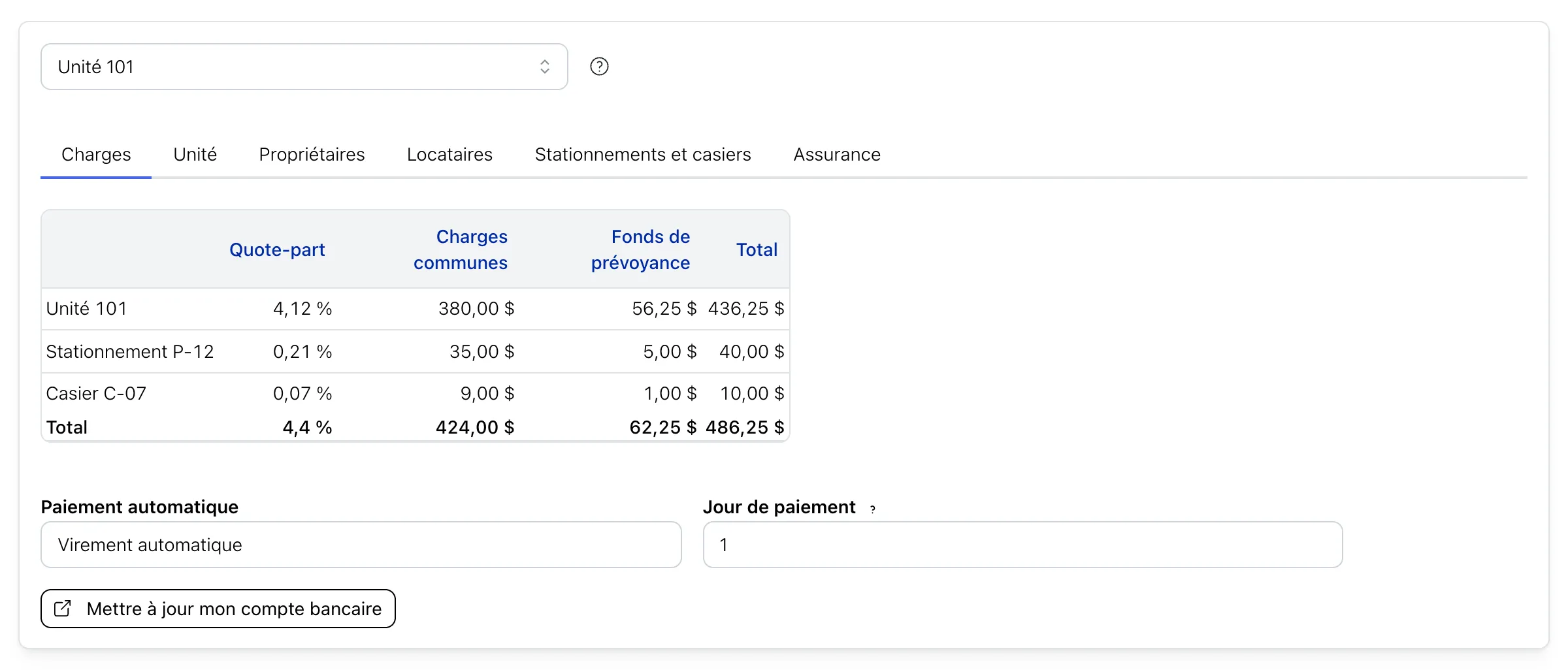Viewport: 1568px width, 670px height.
Task: Click the 5,00 $ fonds de prévoyance value
Action: point(670,352)
